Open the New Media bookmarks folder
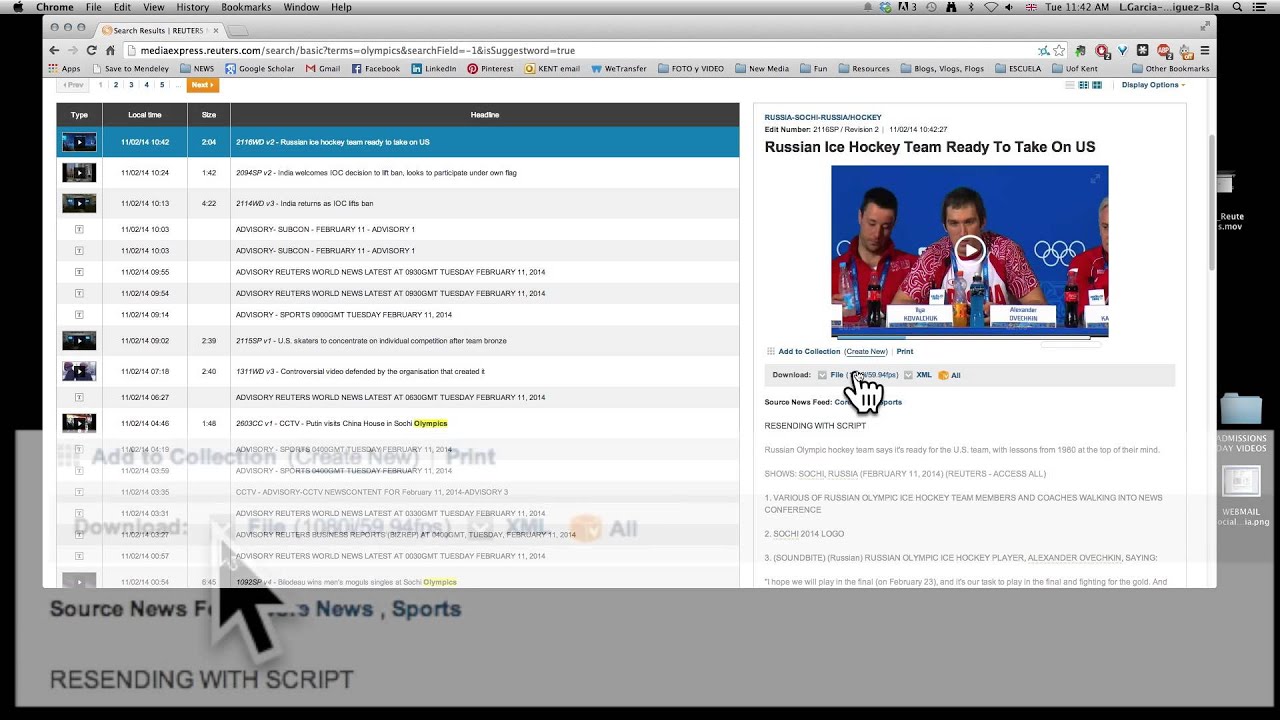 pyautogui.click(x=762, y=69)
